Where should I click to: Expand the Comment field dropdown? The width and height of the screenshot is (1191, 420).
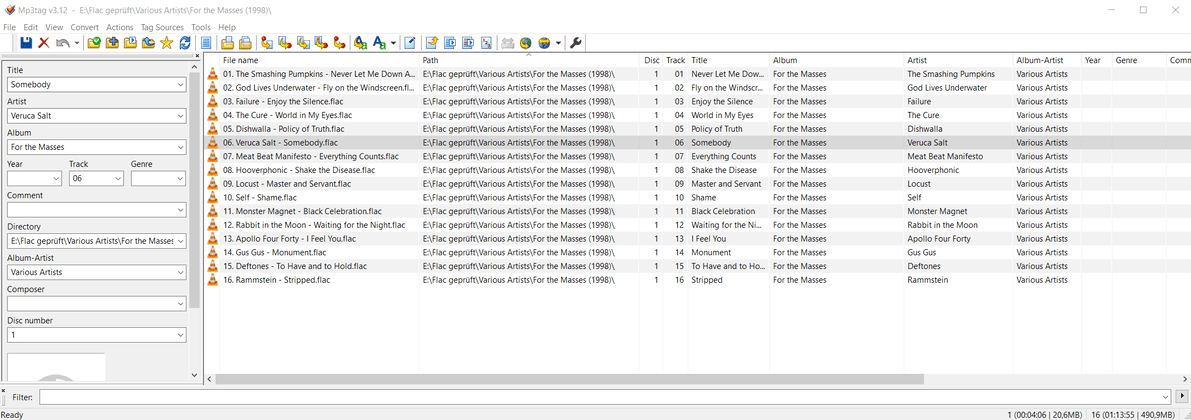point(180,210)
